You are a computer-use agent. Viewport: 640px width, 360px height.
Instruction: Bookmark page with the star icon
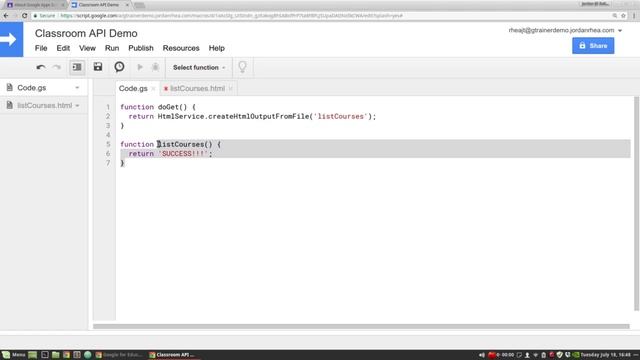click(623, 16)
